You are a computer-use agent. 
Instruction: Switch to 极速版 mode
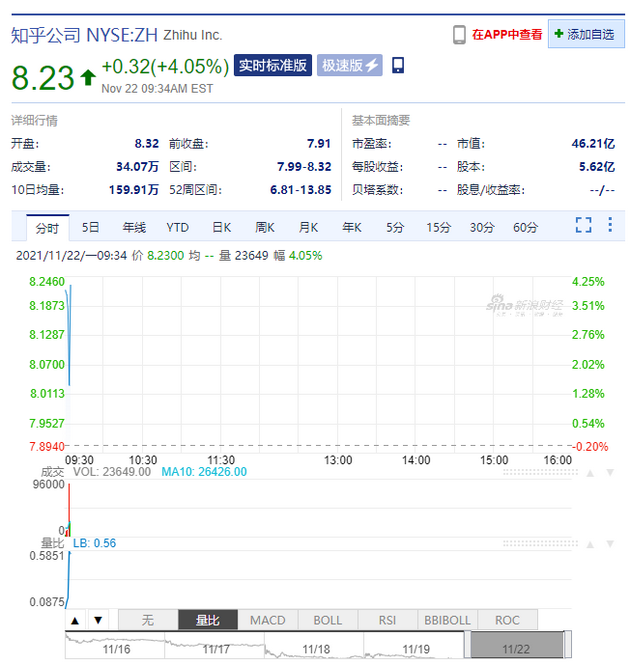tap(350, 65)
